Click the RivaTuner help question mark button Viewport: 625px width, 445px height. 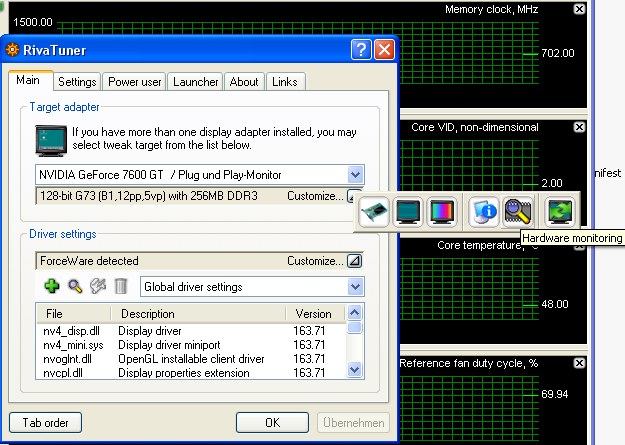(361, 50)
